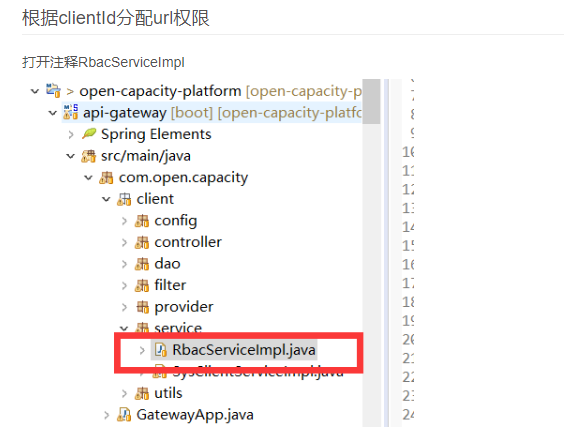Click the Spring Elements leaf icon

click(89, 134)
